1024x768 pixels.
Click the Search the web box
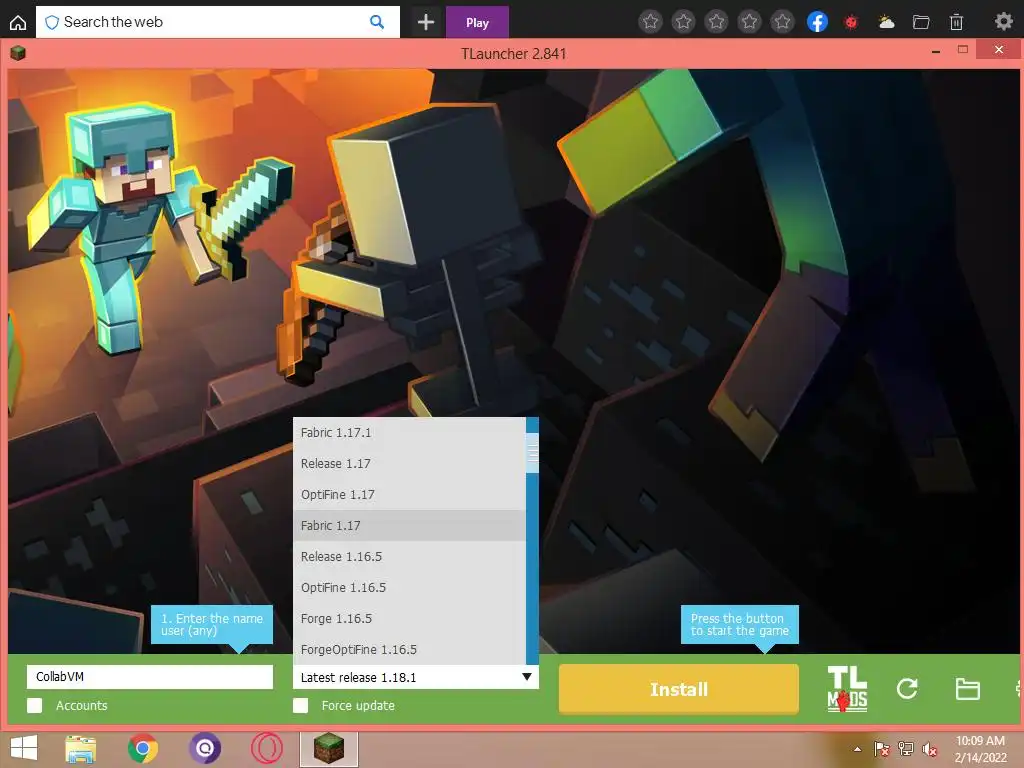[x=217, y=22]
